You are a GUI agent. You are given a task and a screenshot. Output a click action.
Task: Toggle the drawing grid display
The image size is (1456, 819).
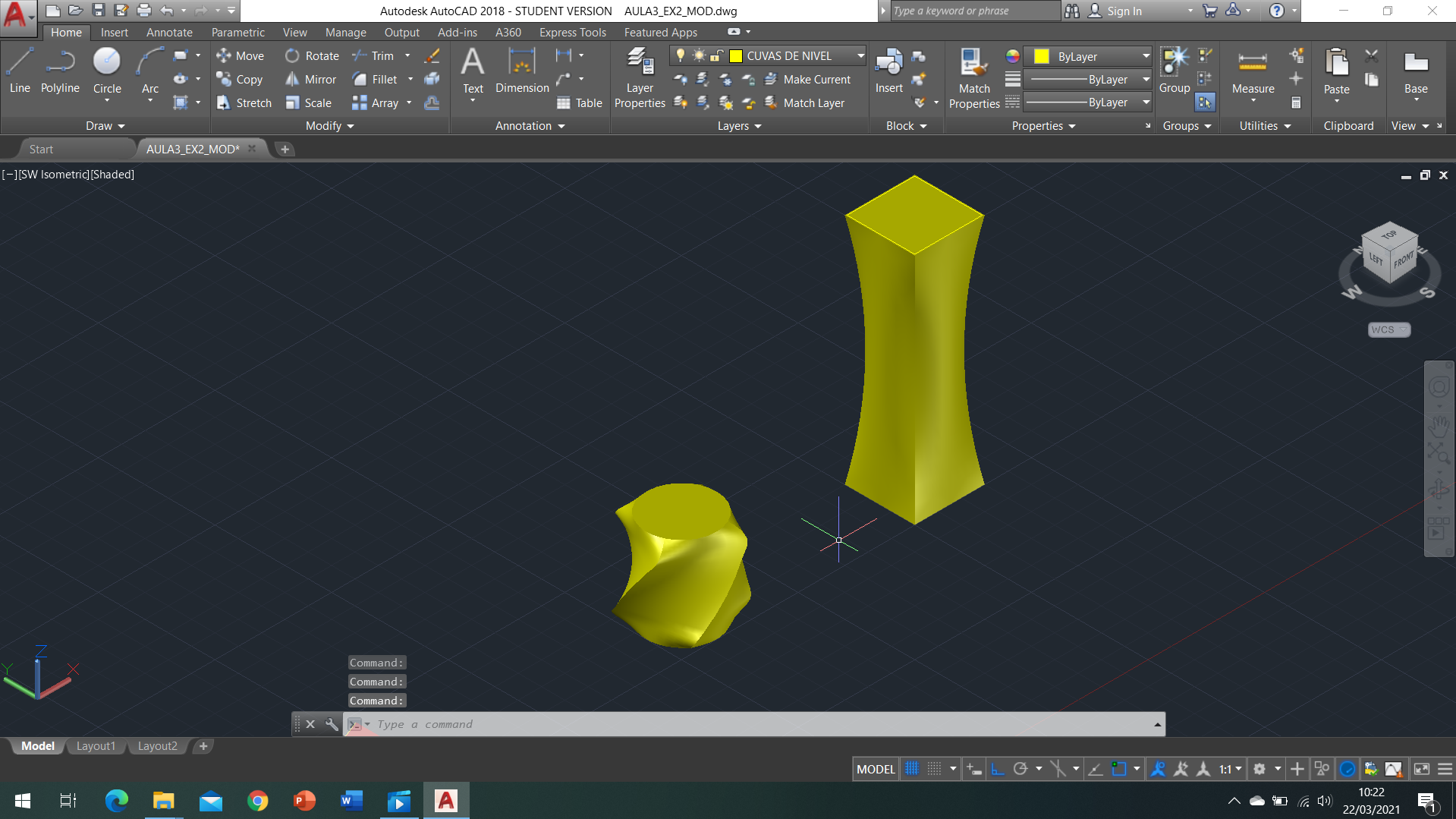(x=912, y=769)
